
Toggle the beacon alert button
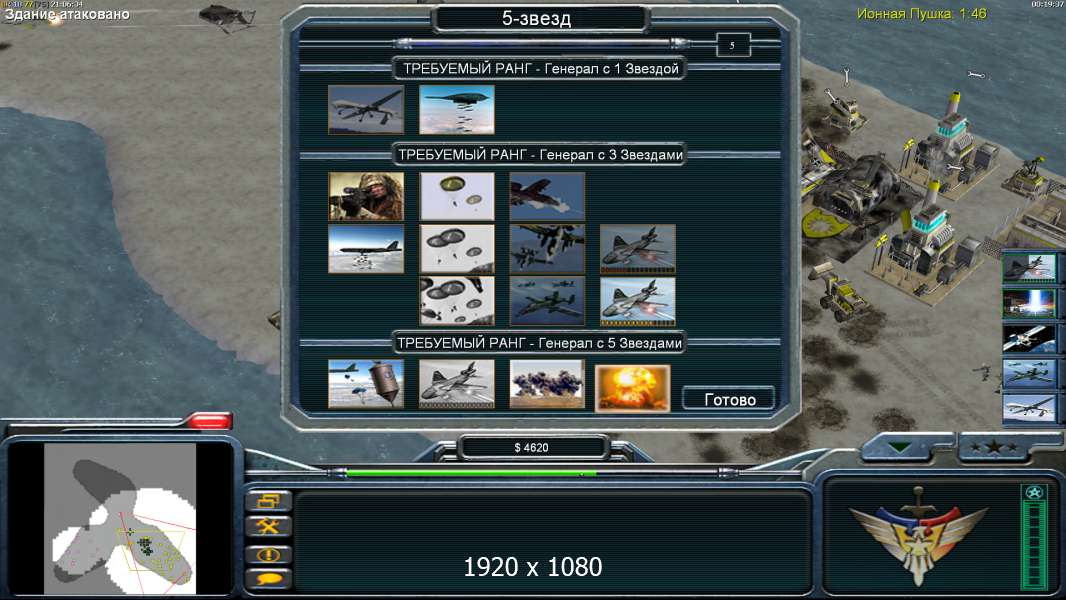269,554
